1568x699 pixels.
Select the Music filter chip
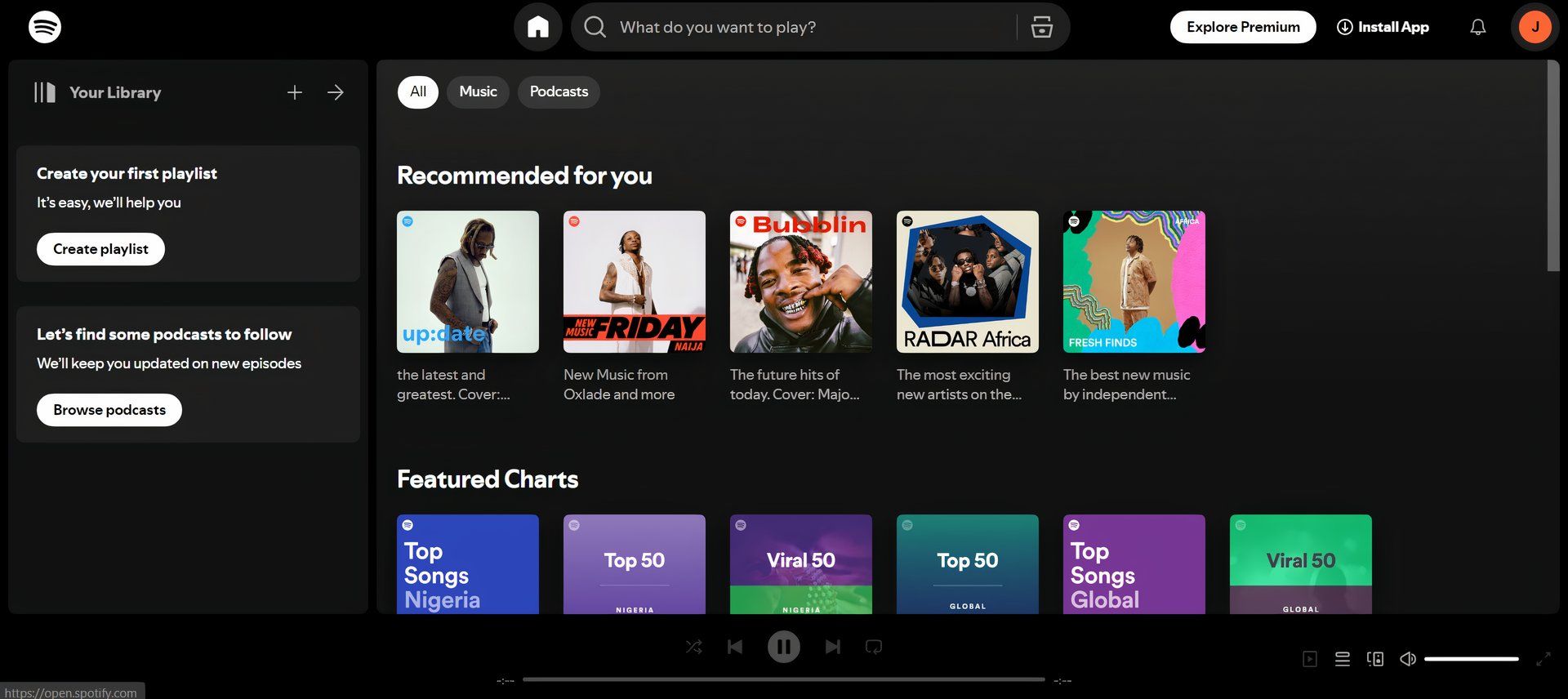[x=478, y=91]
